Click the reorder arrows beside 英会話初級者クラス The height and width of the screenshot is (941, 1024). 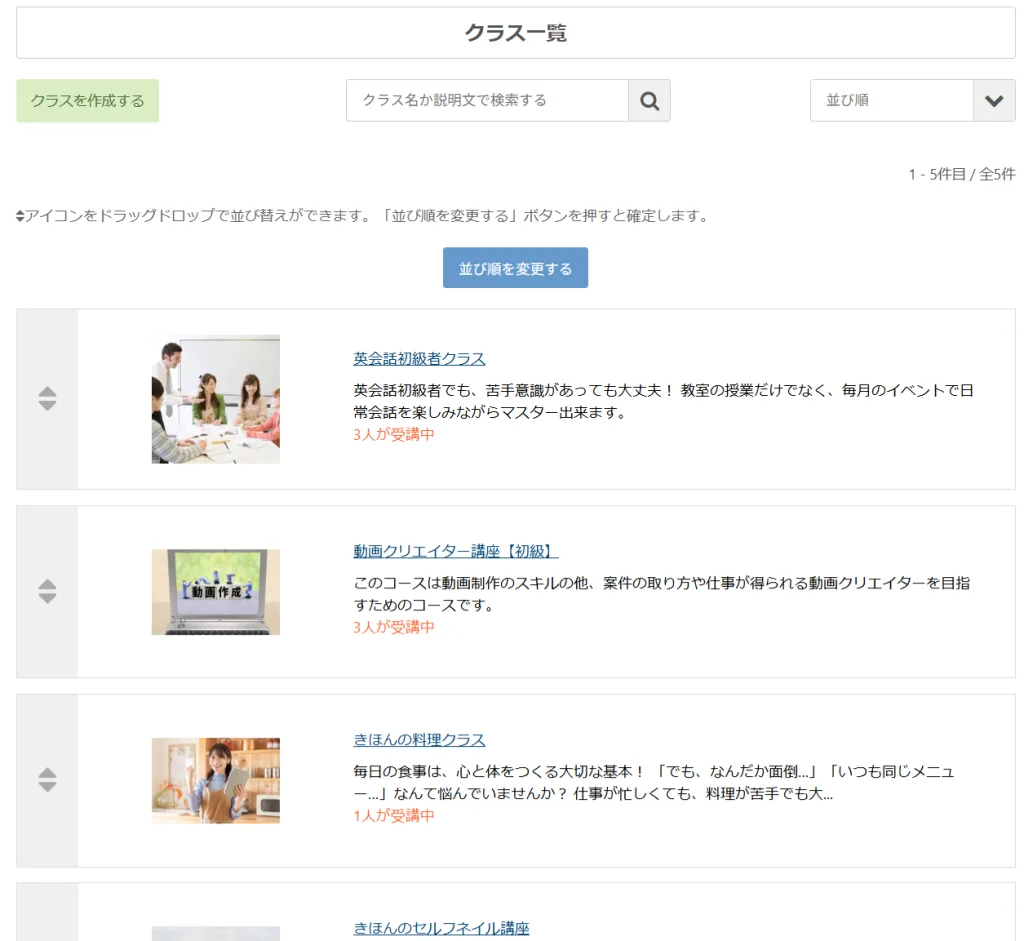point(45,398)
